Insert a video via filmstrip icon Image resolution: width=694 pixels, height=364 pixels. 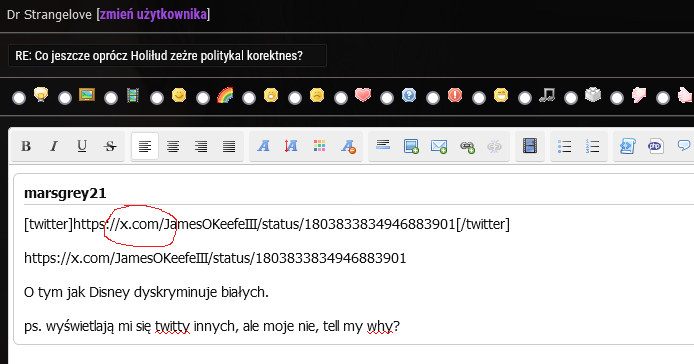point(530,145)
